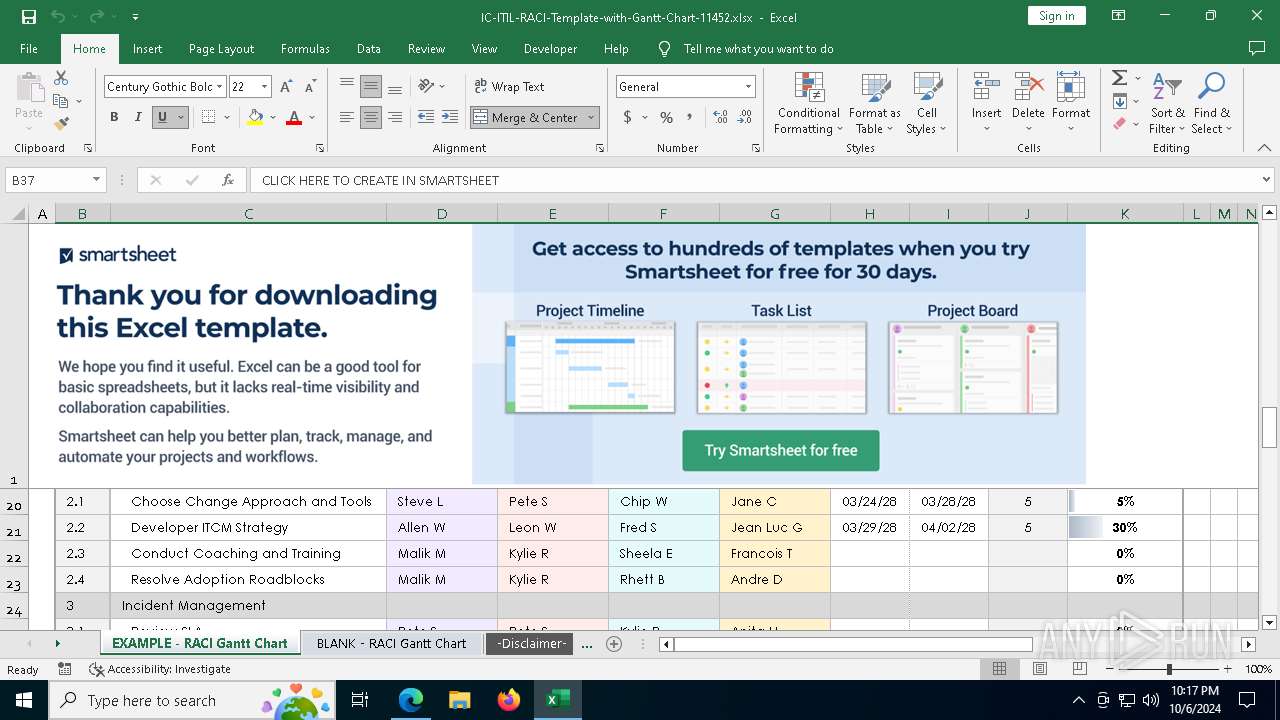Open the File menu tab
The image size is (1280, 720).
point(29,48)
